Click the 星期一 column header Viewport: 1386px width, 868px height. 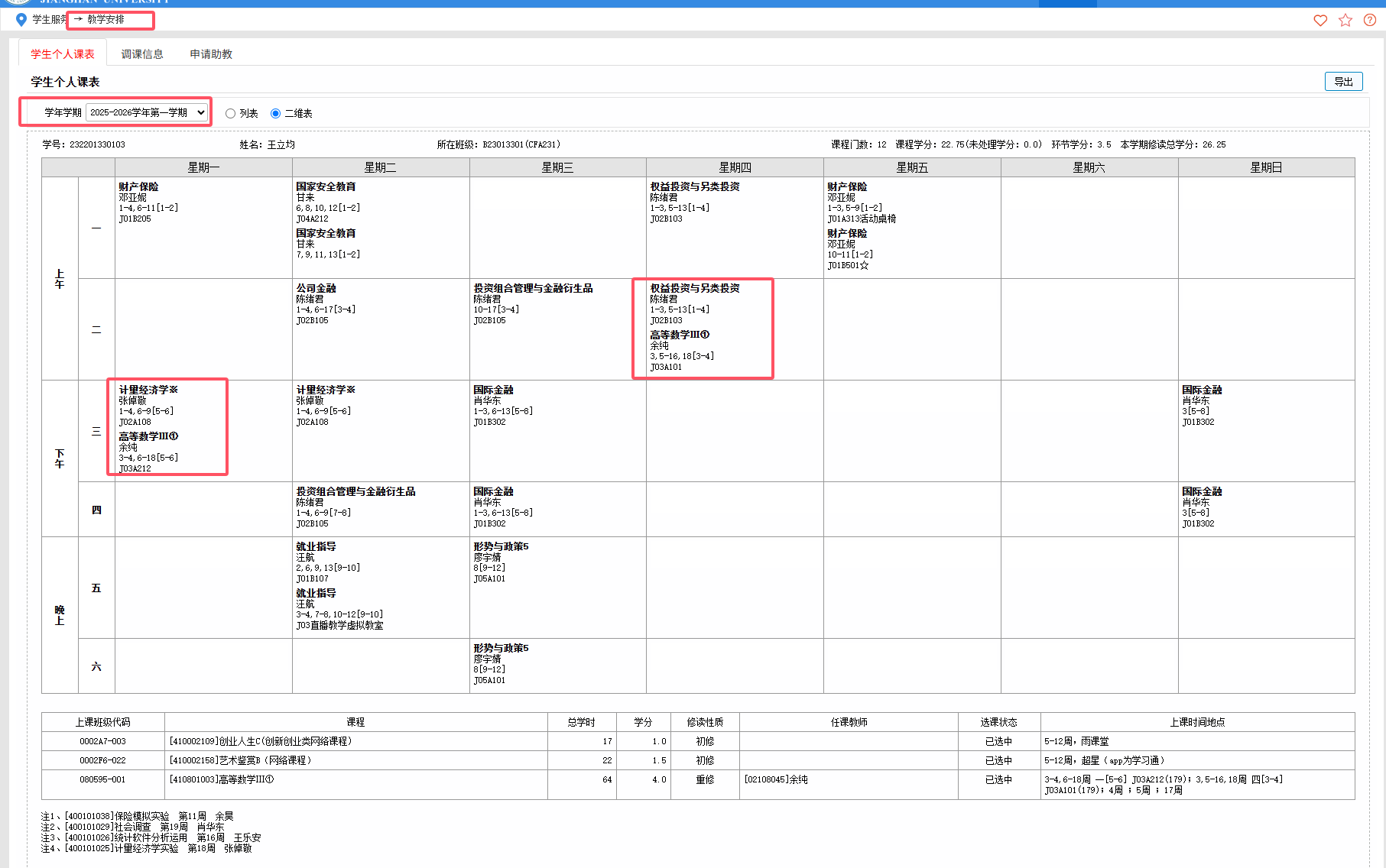click(x=203, y=168)
